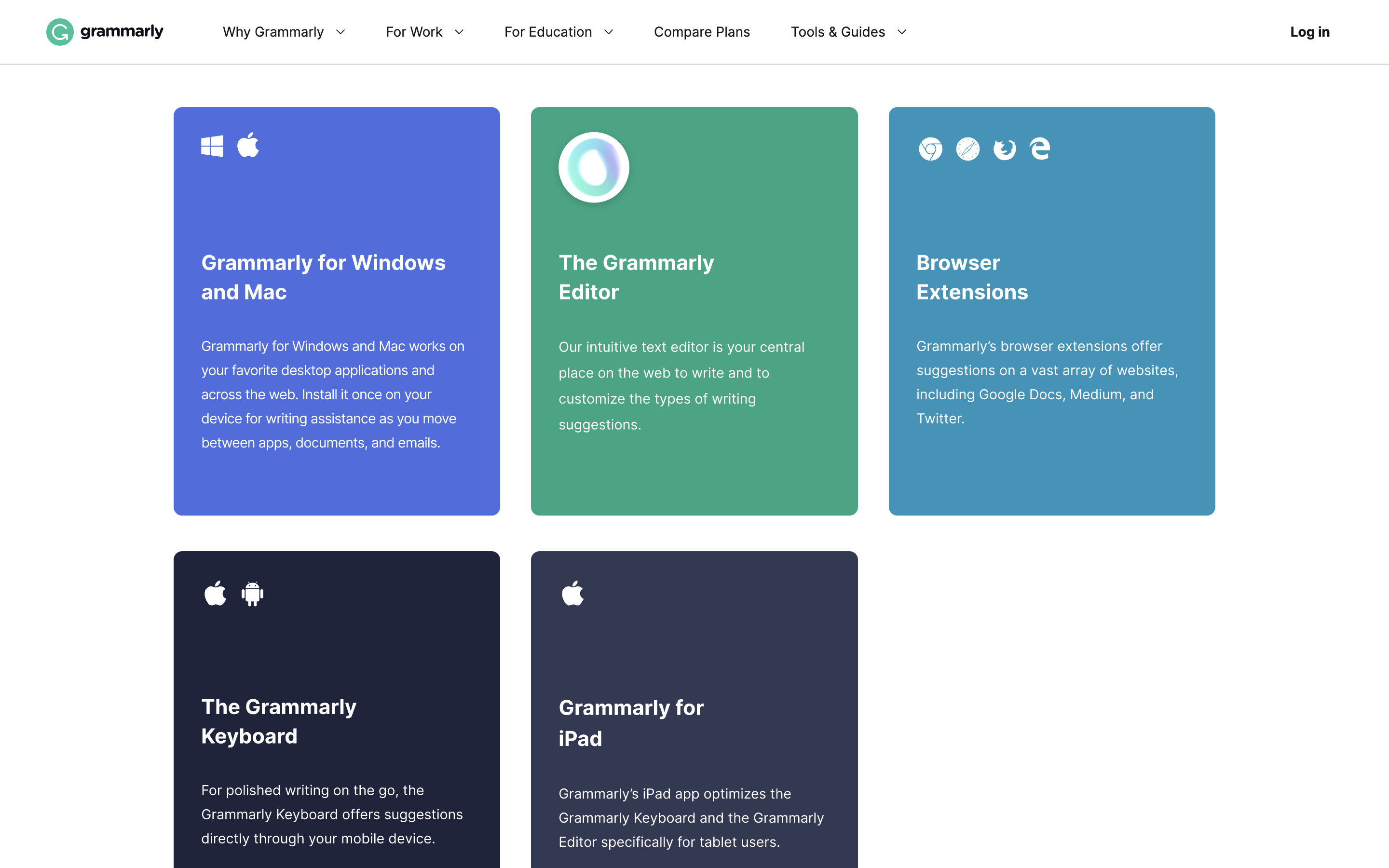
Task: Click the Apple icon on Keyboard card
Action: (215, 593)
